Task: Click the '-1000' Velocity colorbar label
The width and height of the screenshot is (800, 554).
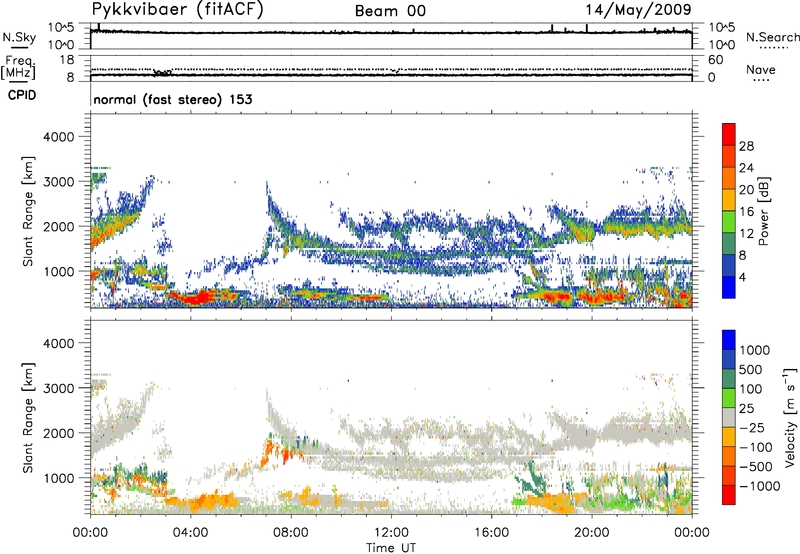Action: [x=759, y=486]
